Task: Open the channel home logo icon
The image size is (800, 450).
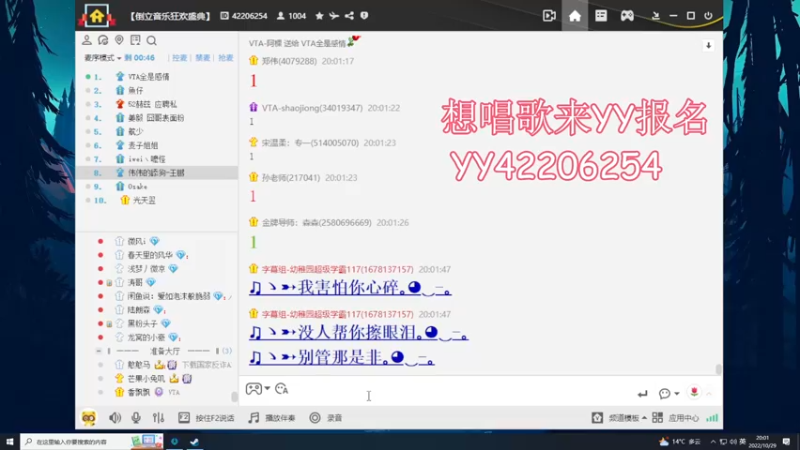Action: point(96,16)
